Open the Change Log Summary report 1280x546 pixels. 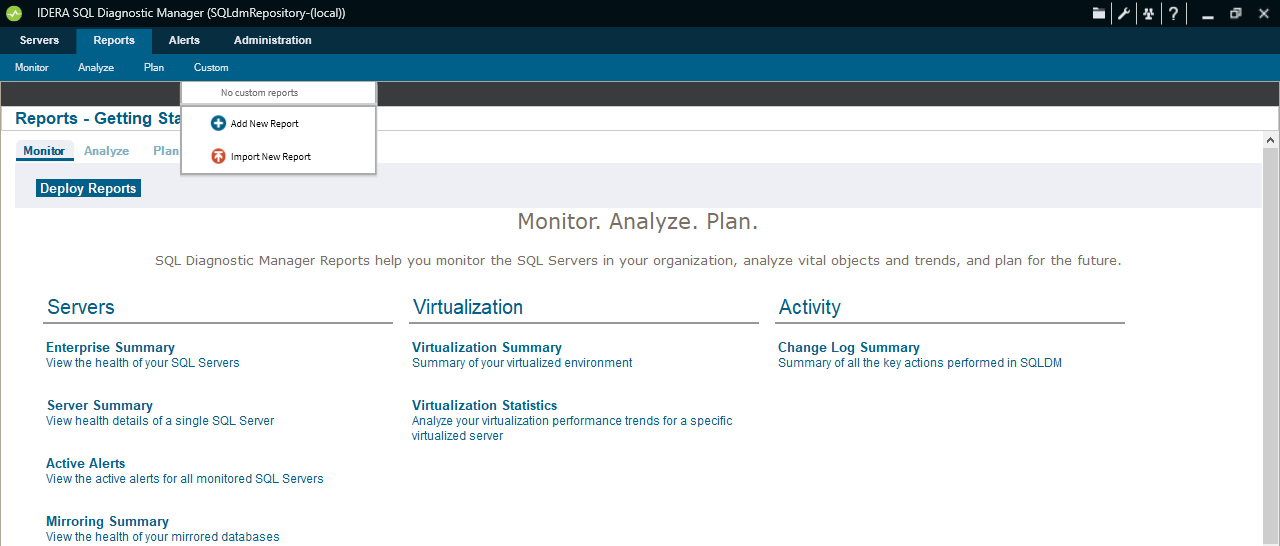tap(848, 348)
